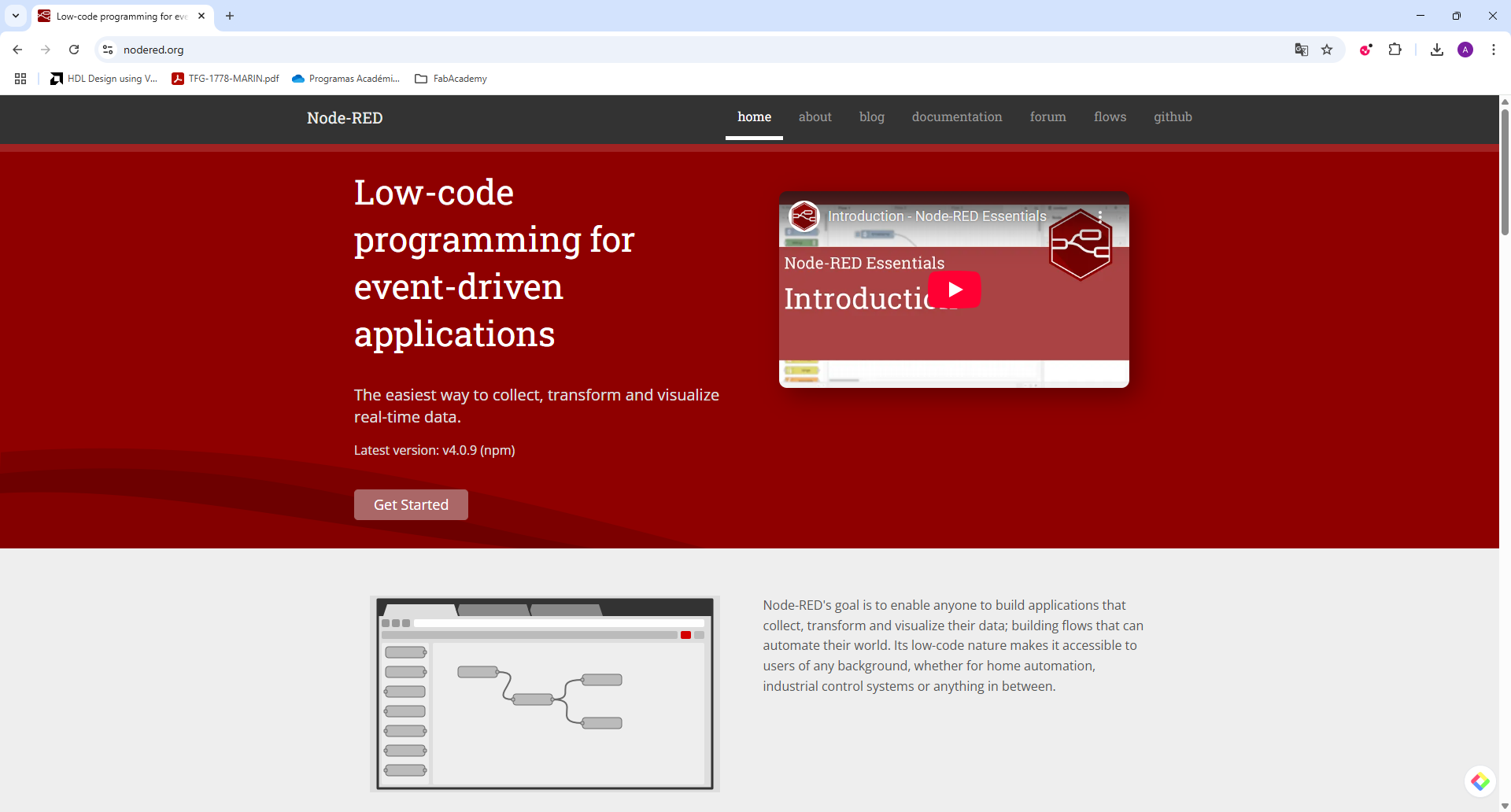Click the browser back arrow

17,50
